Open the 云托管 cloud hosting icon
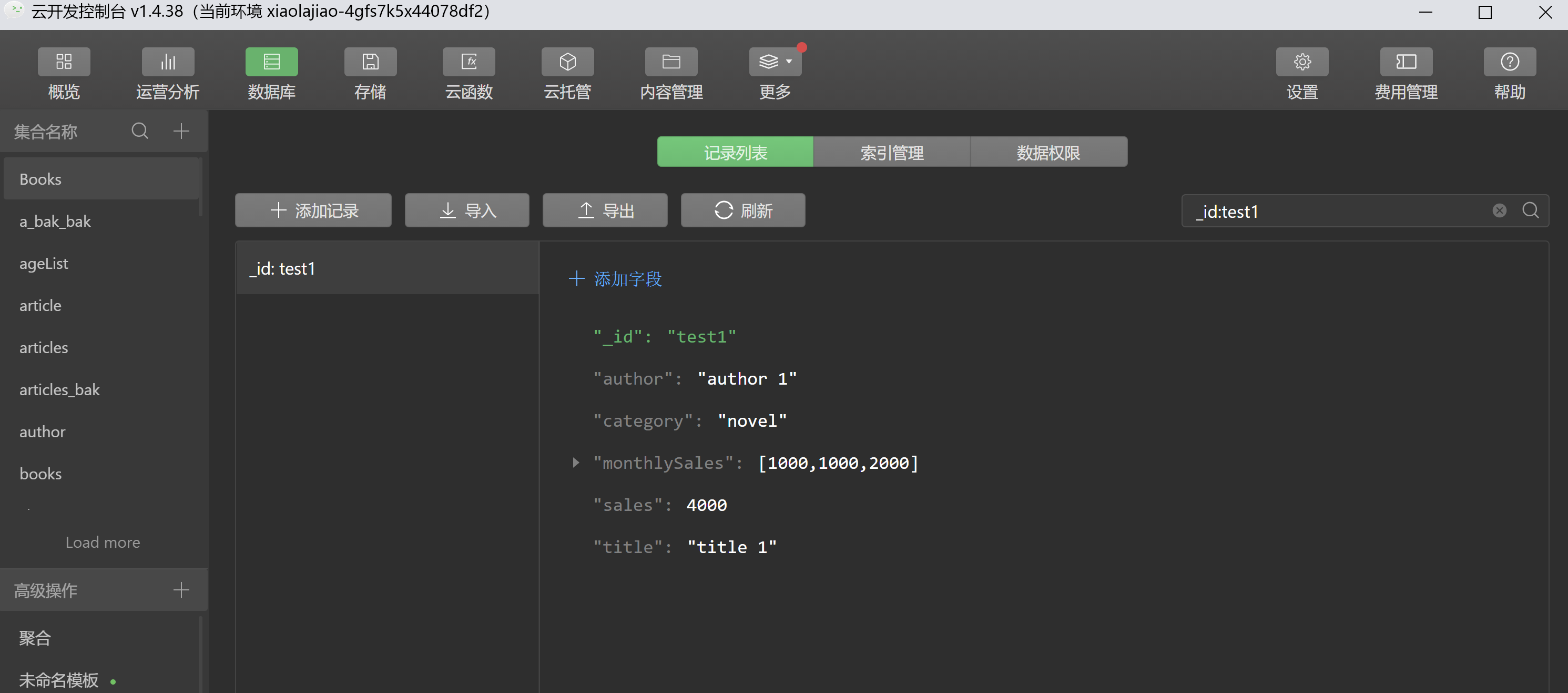Image resolution: width=1568 pixels, height=693 pixels. coord(567,62)
